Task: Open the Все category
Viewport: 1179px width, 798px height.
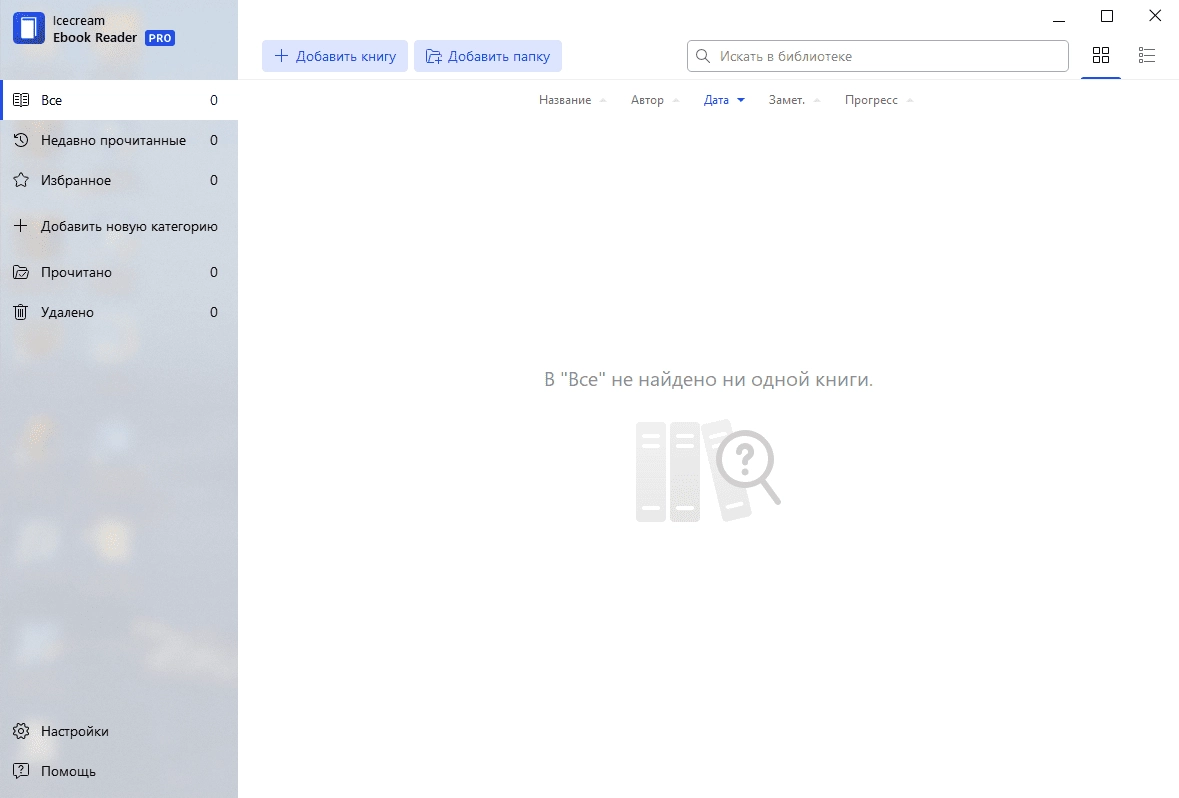Action: [x=120, y=100]
